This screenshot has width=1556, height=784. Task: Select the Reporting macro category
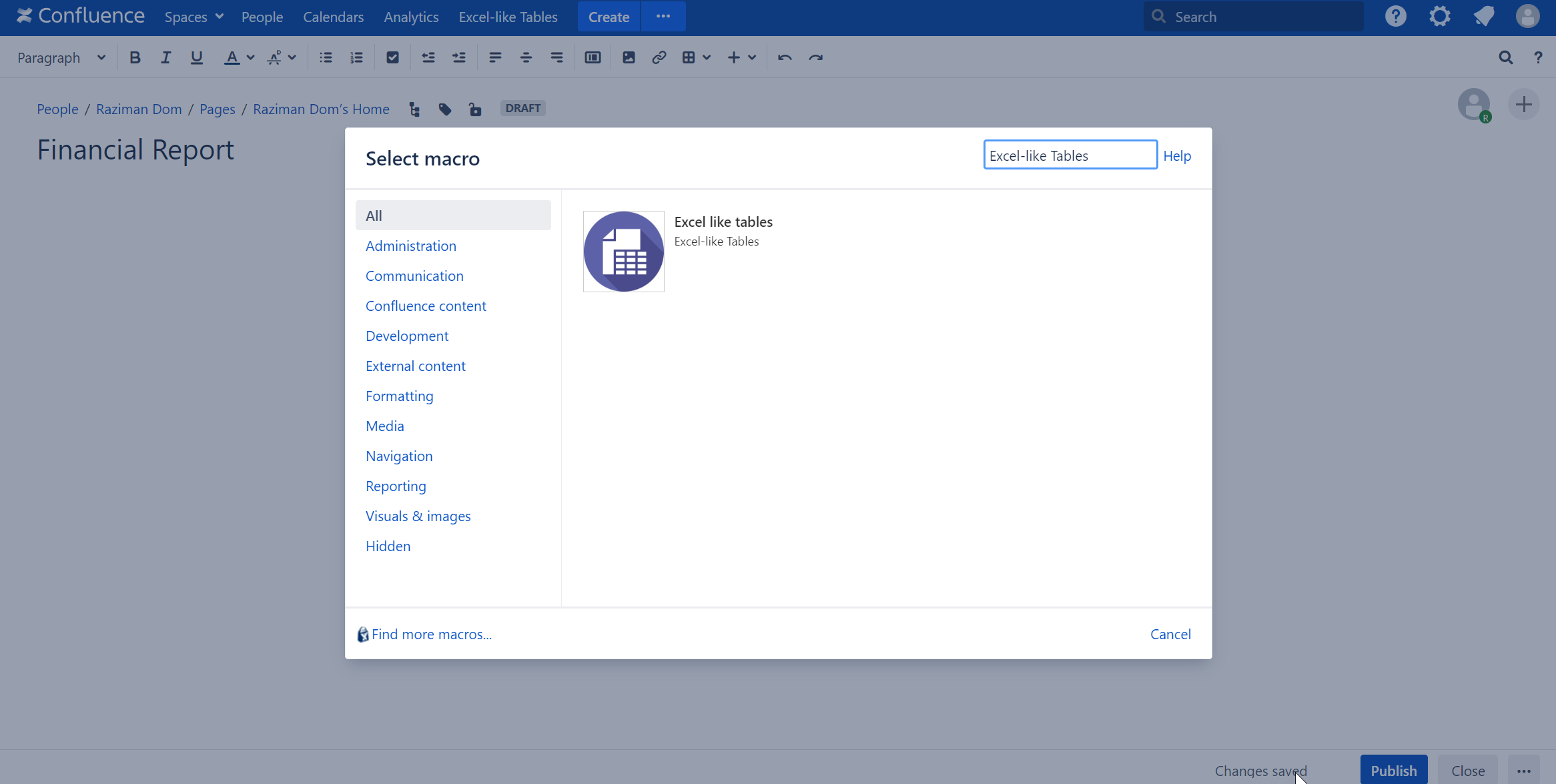pos(396,486)
